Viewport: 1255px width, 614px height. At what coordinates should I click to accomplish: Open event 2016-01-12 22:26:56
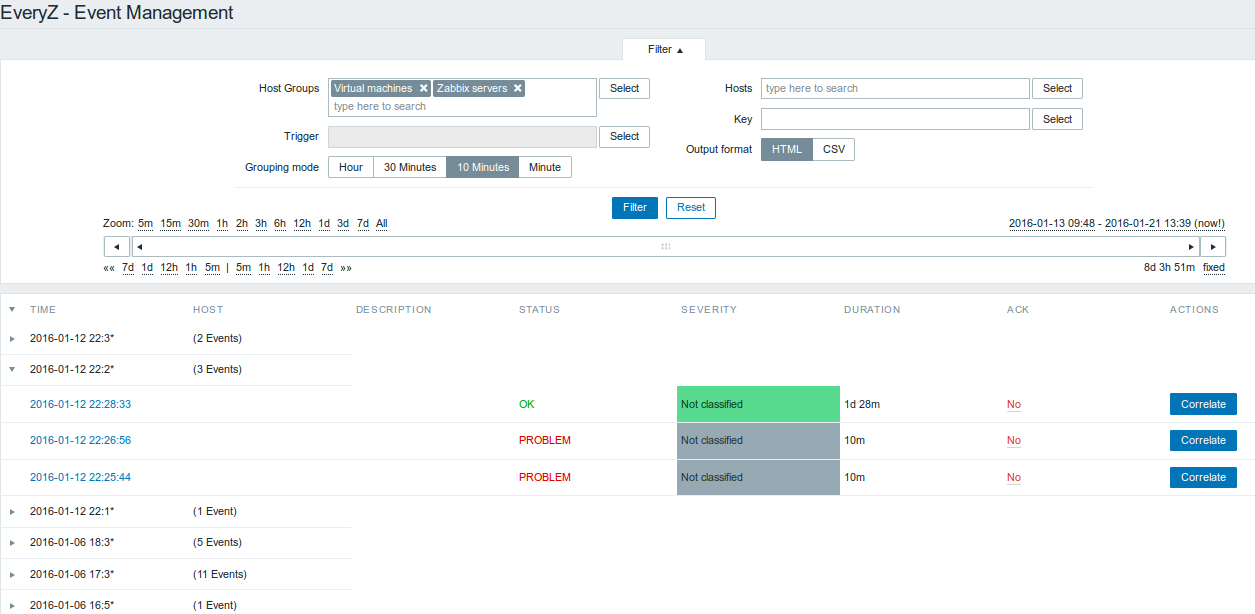point(80,441)
